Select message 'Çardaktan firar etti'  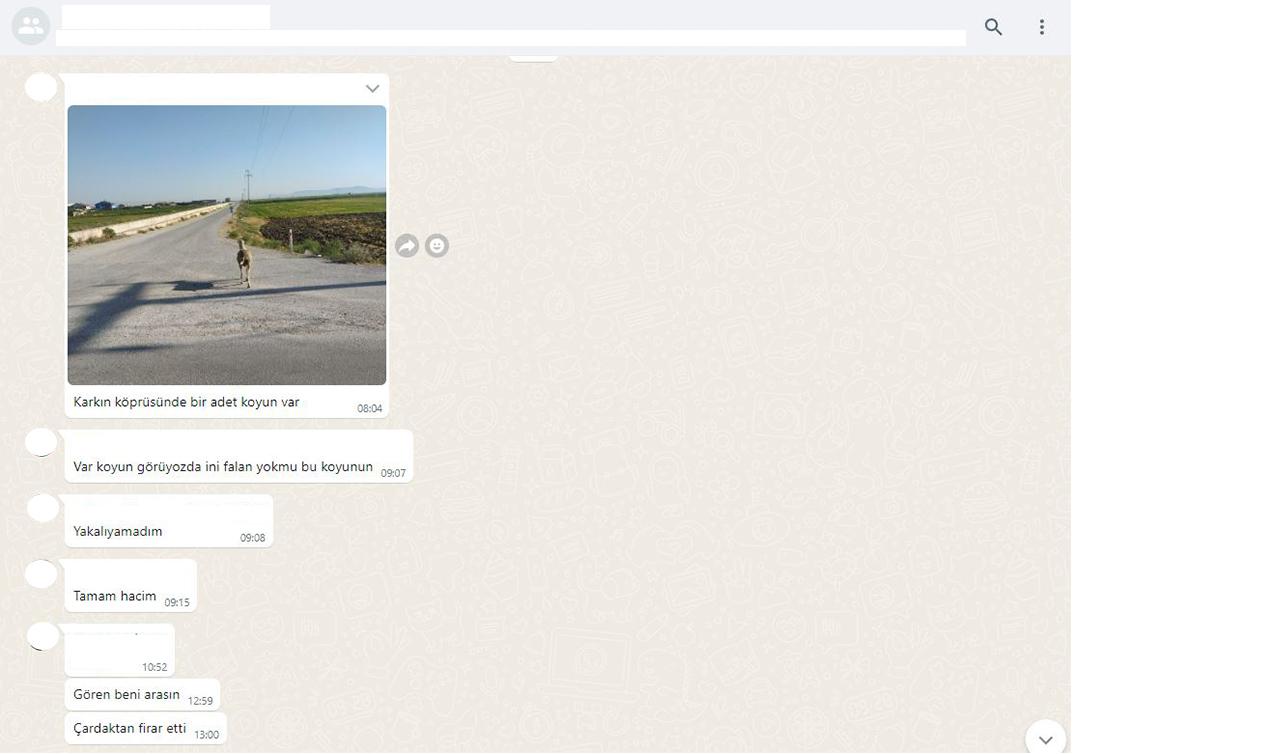pos(130,728)
